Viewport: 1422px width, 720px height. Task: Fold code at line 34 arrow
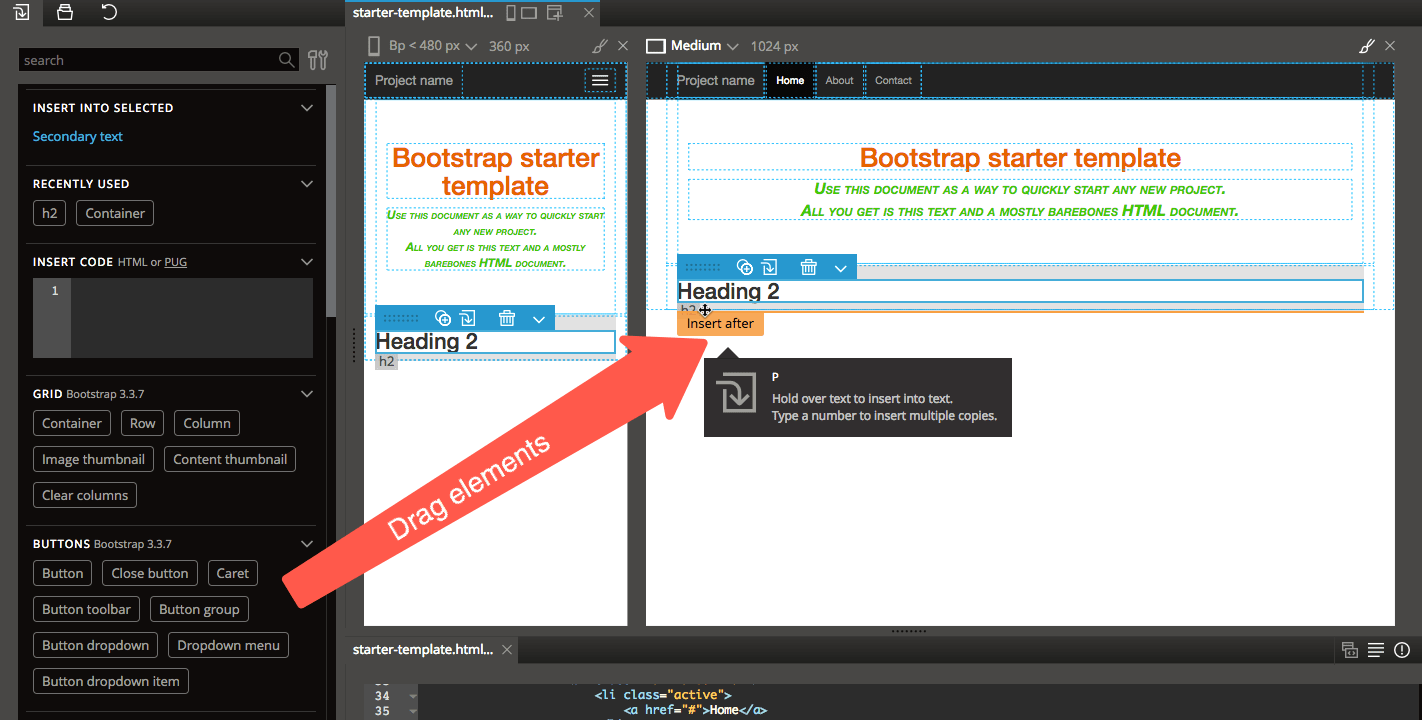tap(412, 695)
